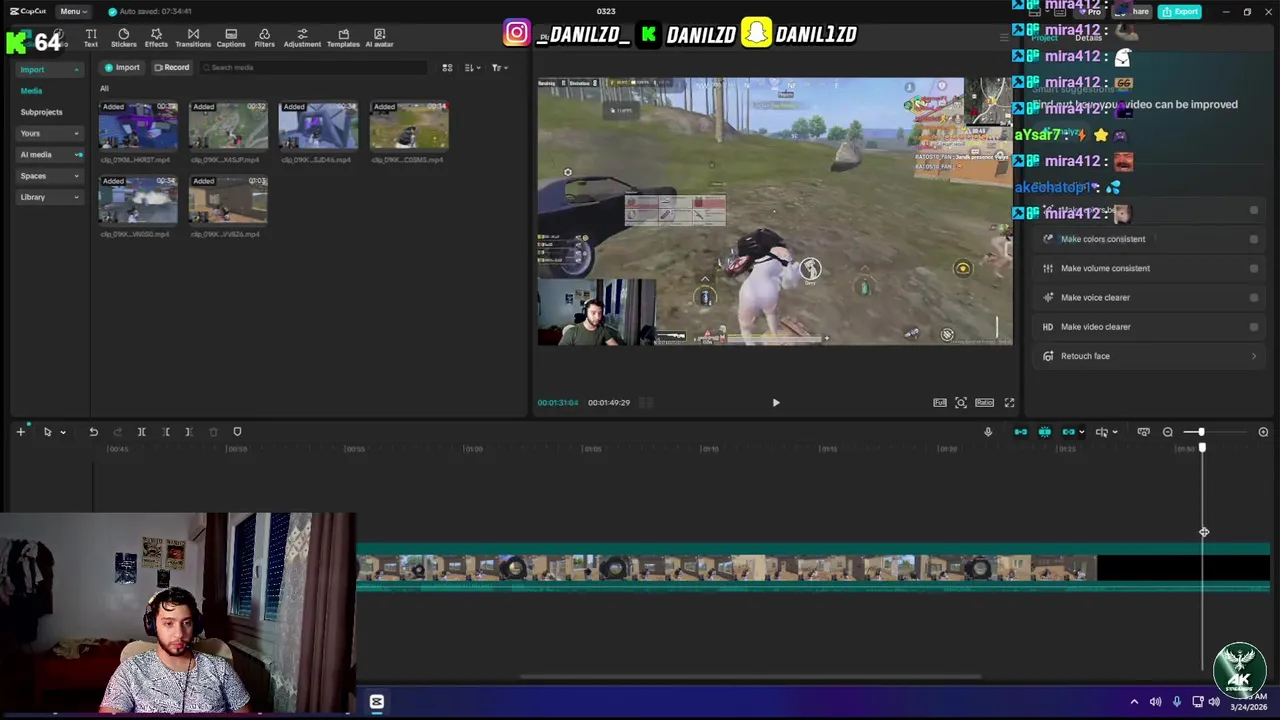Enter fullscreen preview mode

(1009, 403)
